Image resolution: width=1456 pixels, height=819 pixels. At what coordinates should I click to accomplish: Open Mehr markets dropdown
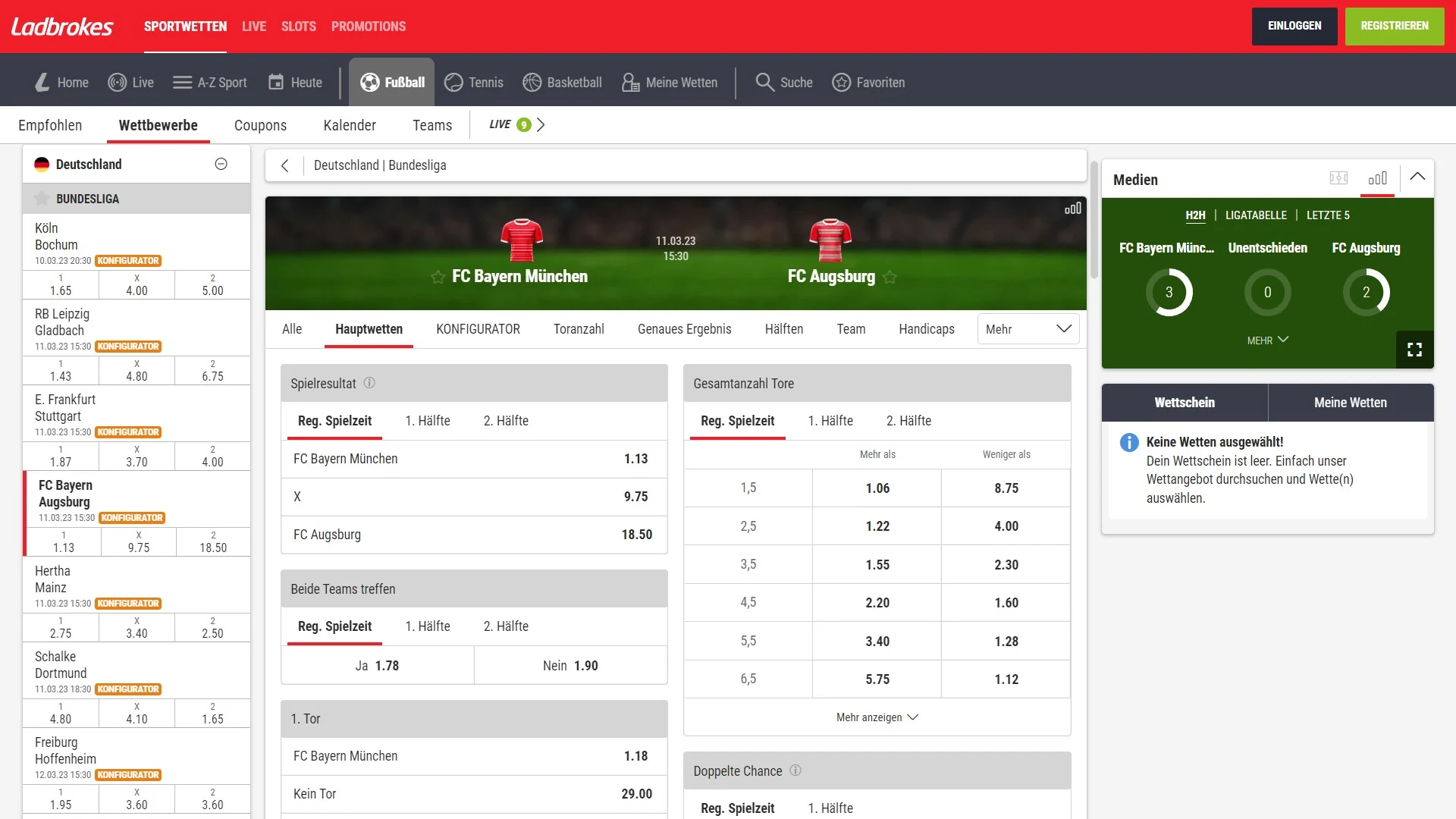(1028, 329)
